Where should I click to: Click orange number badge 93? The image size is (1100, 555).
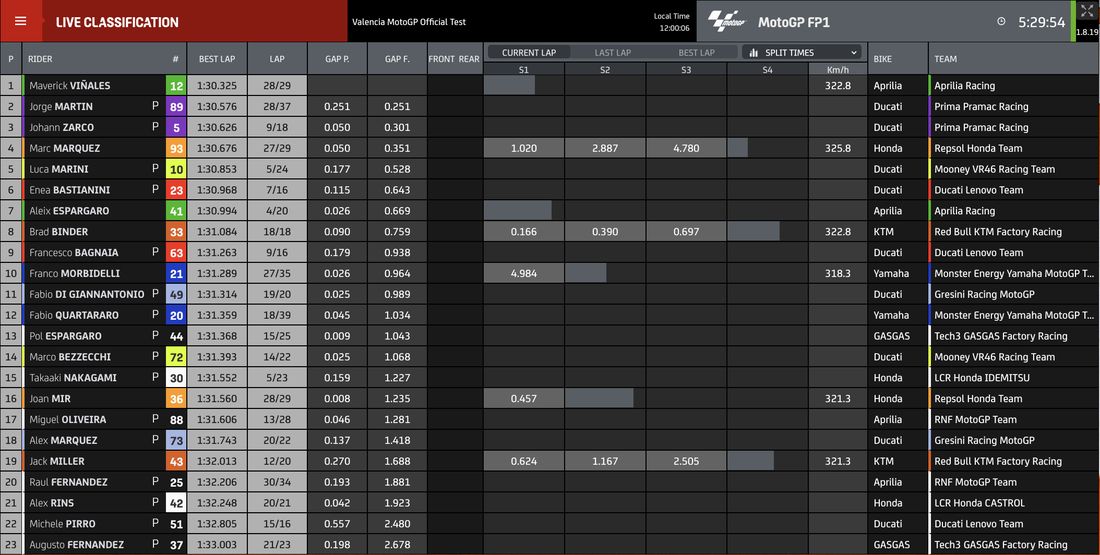pyautogui.click(x=176, y=149)
